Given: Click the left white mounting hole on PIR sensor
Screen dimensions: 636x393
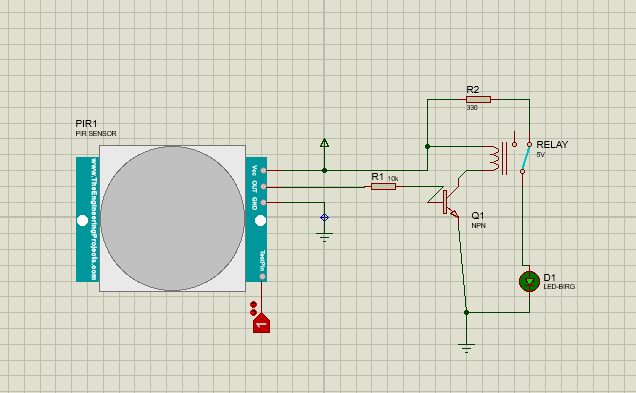Looking at the screenshot, I should (x=82, y=220).
